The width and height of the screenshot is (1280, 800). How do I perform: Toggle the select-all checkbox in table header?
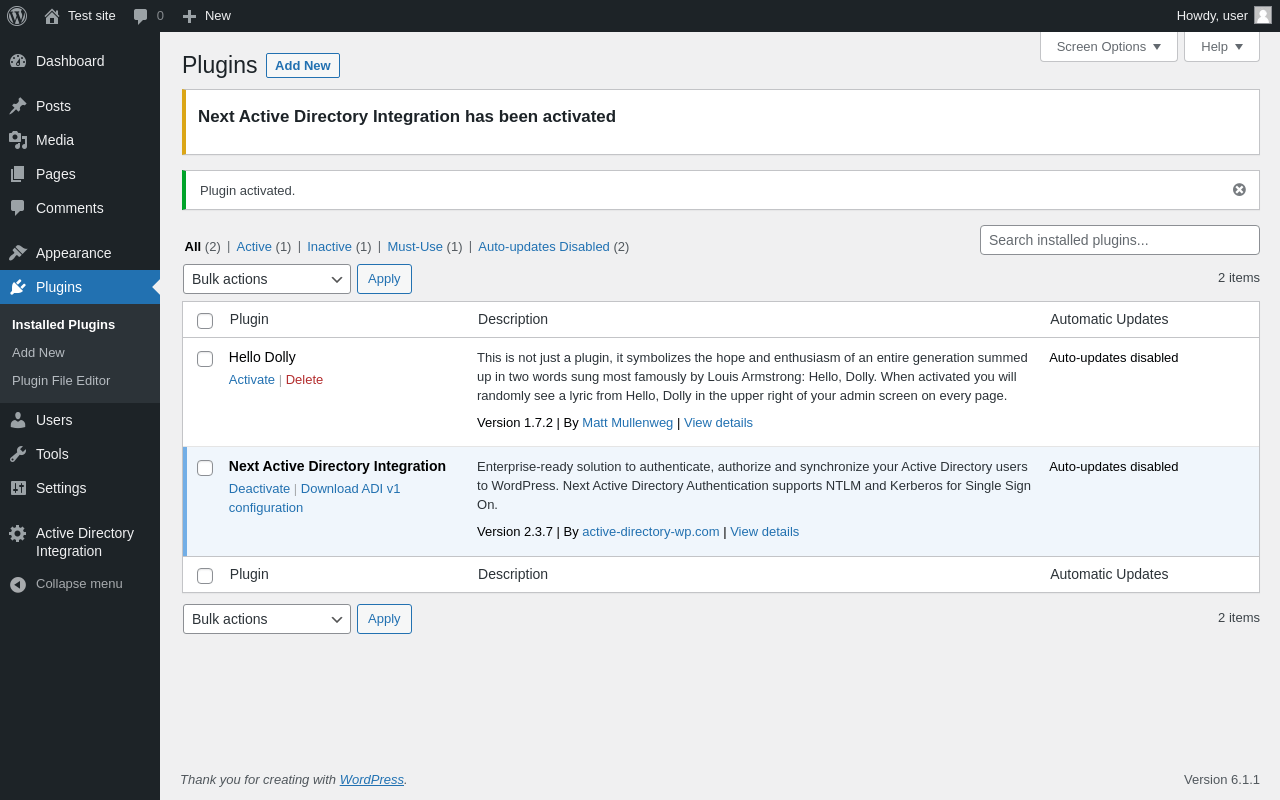(205, 321)
